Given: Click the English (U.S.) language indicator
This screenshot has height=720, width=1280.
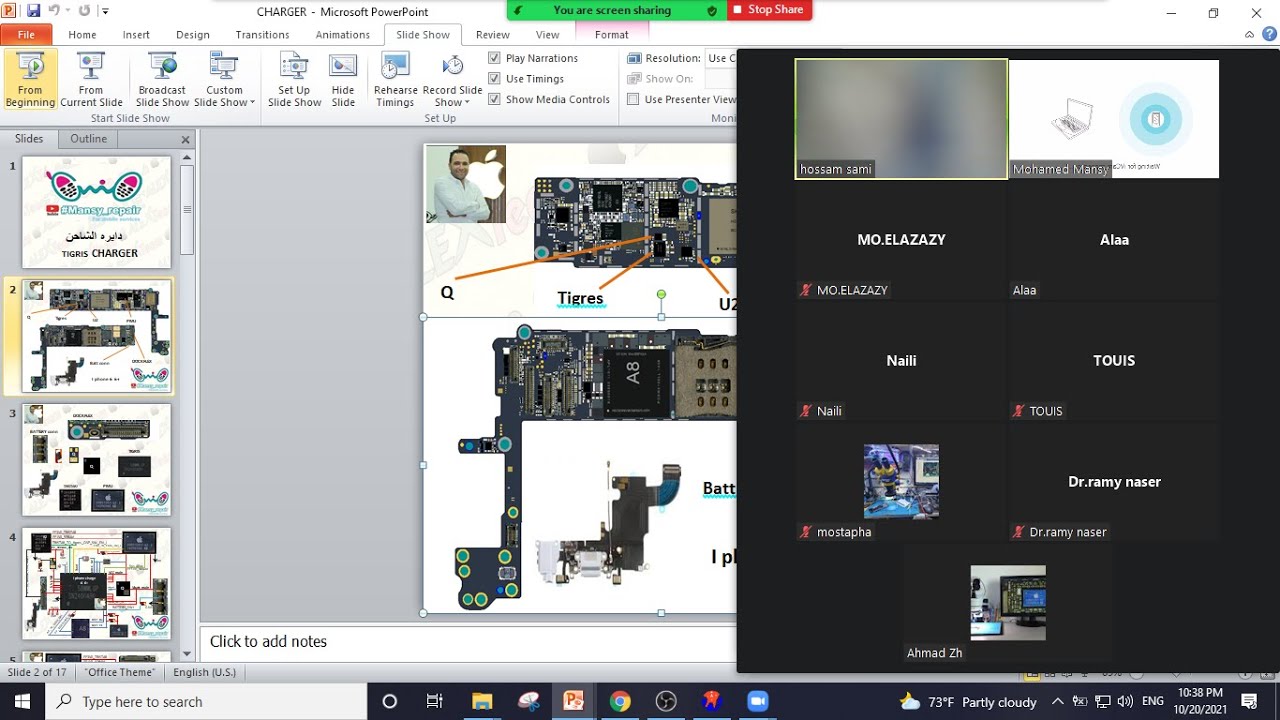Looking at the screenshot, I should 204,672.
